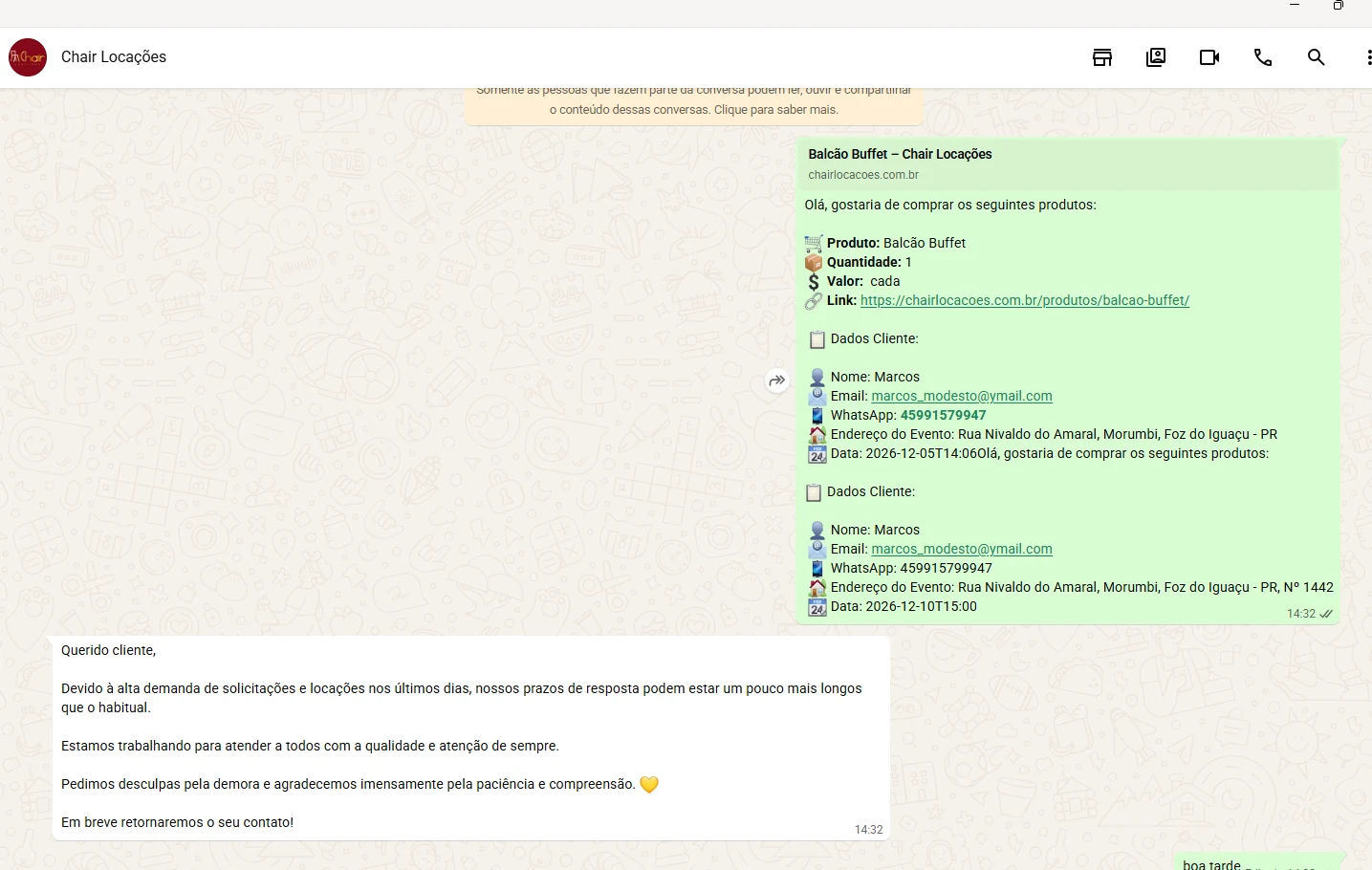Open the more options menu

click(x=1369, y=57)
